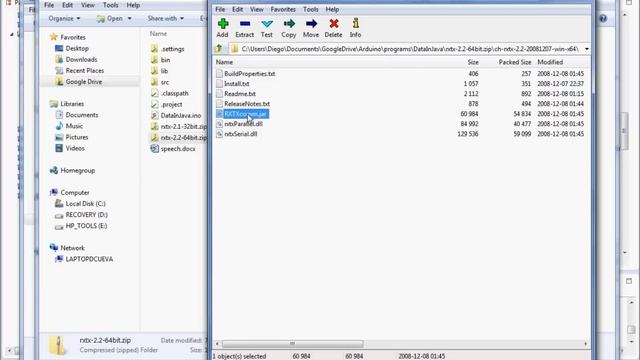
Task: Select ReleaseNotes.txt in the archive
Action: click(247, 104)
